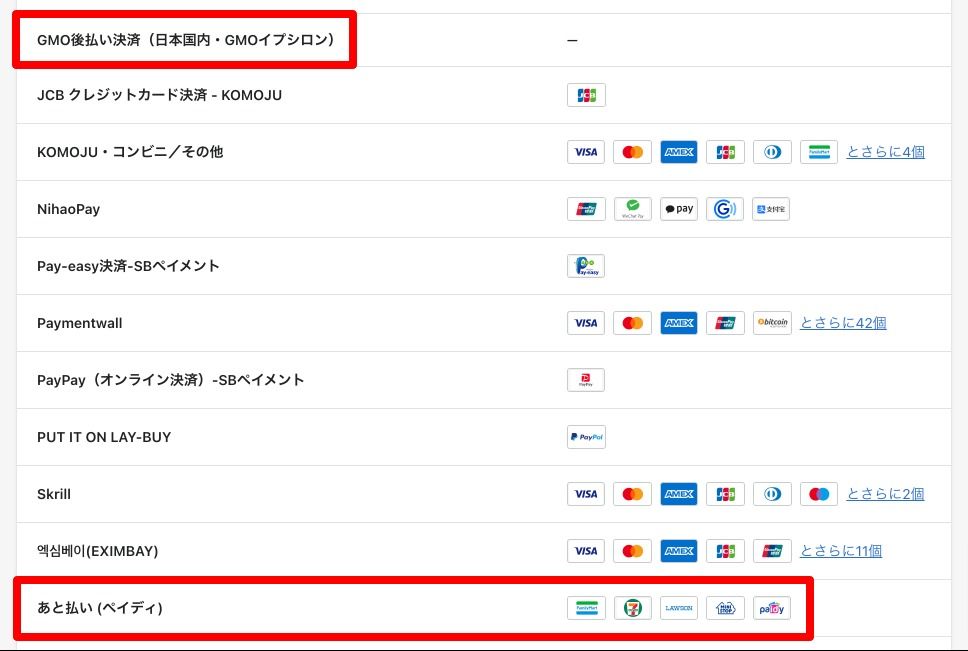Open the とさらに11個 link for EXIMBAY
This screenshot has width=968, height=651.
click(841, 551)
